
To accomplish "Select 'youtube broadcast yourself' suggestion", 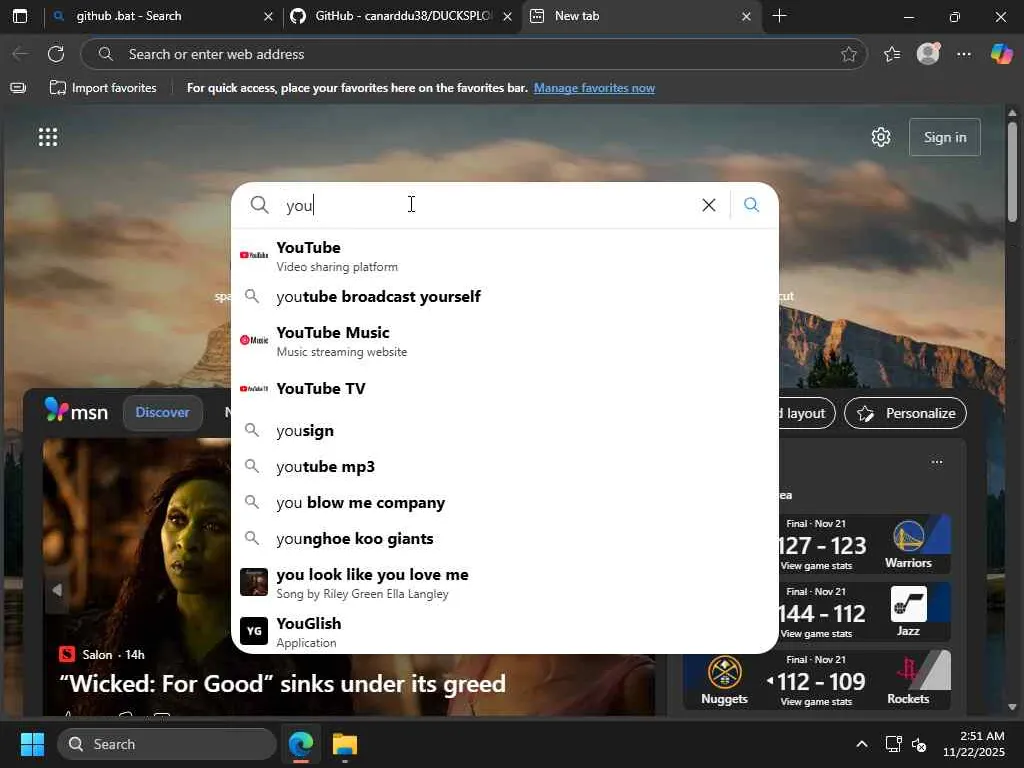I will (505, 296).
